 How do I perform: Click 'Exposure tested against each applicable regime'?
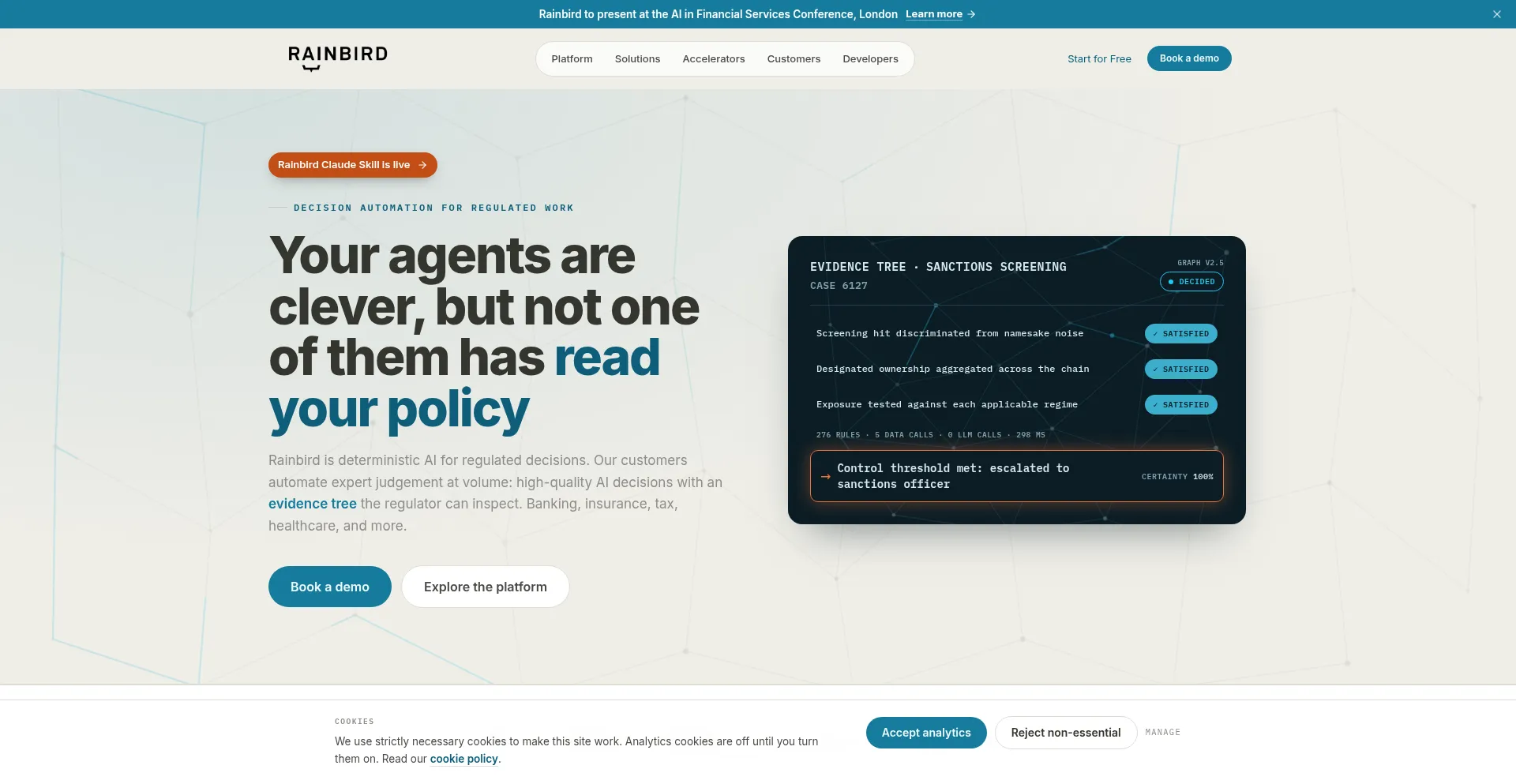(x=947, y=405)
